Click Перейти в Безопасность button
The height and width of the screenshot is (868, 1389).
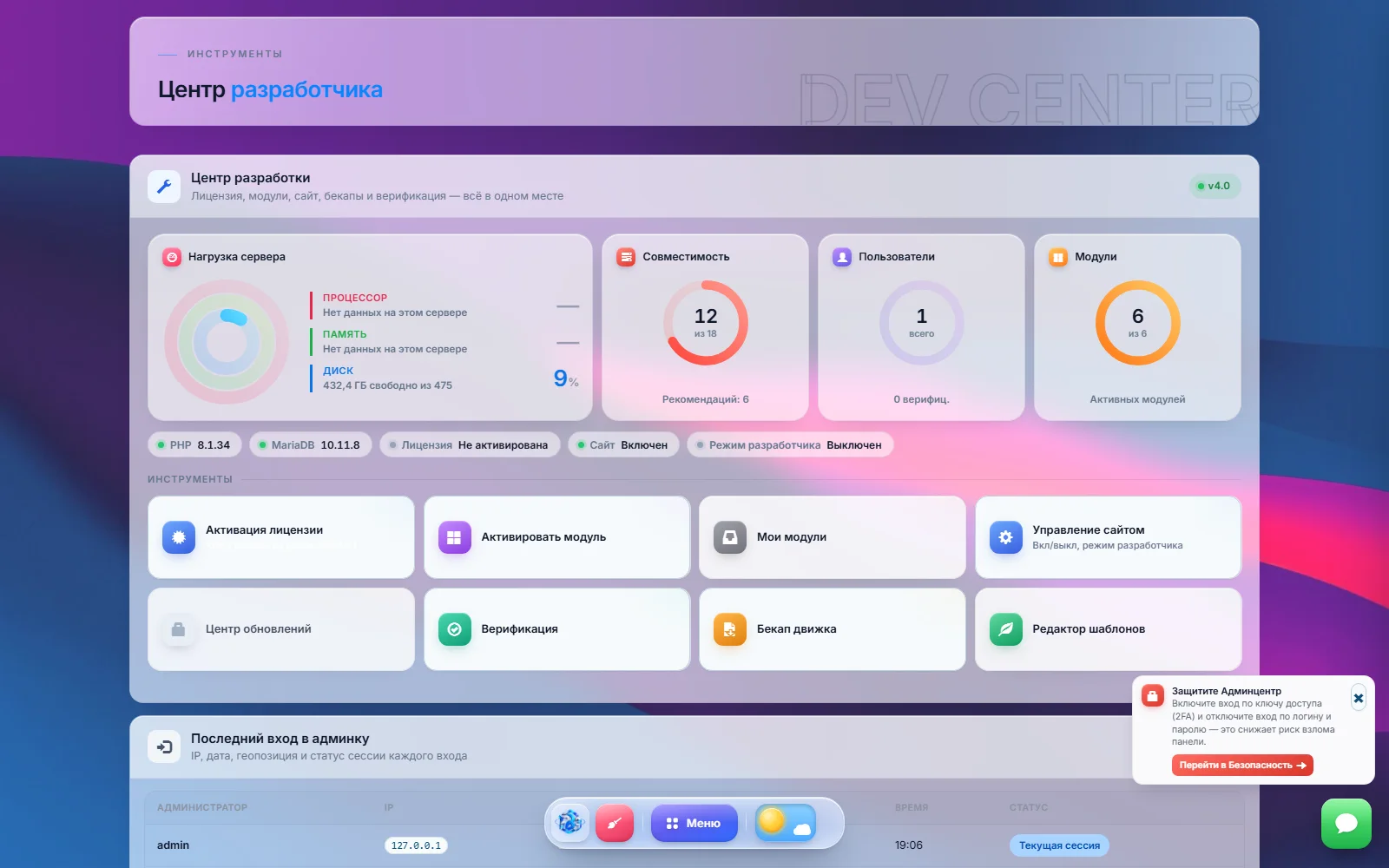click(x=1242, y=765)
